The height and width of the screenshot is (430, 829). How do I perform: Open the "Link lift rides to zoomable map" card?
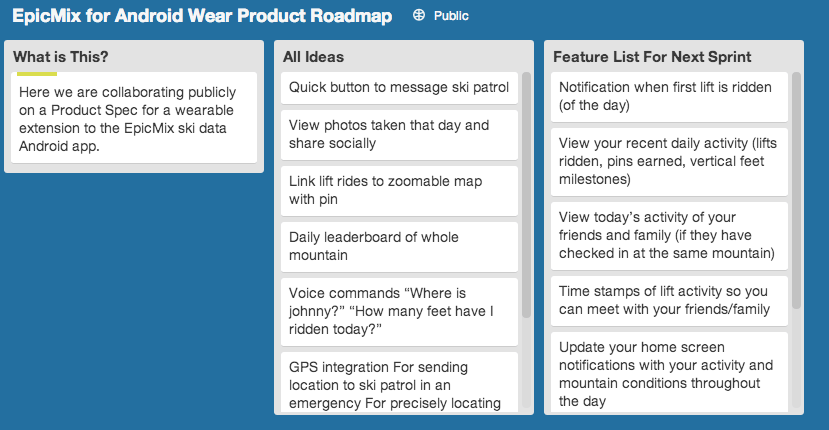tap(399, 191)
